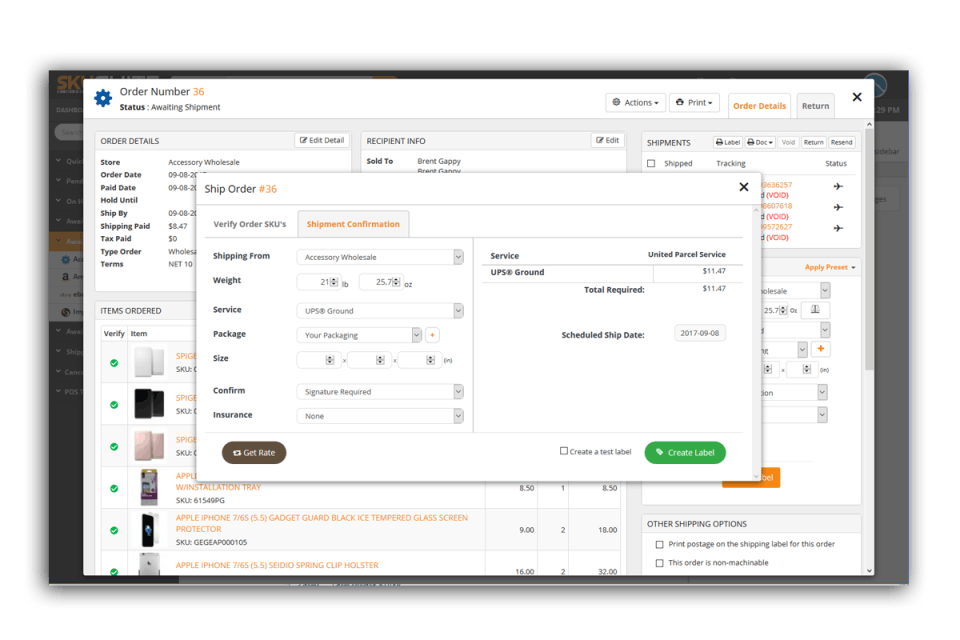Switch to Verify Order SKU's tab
The image size is (960, 640).
click(x=250, y=224)
